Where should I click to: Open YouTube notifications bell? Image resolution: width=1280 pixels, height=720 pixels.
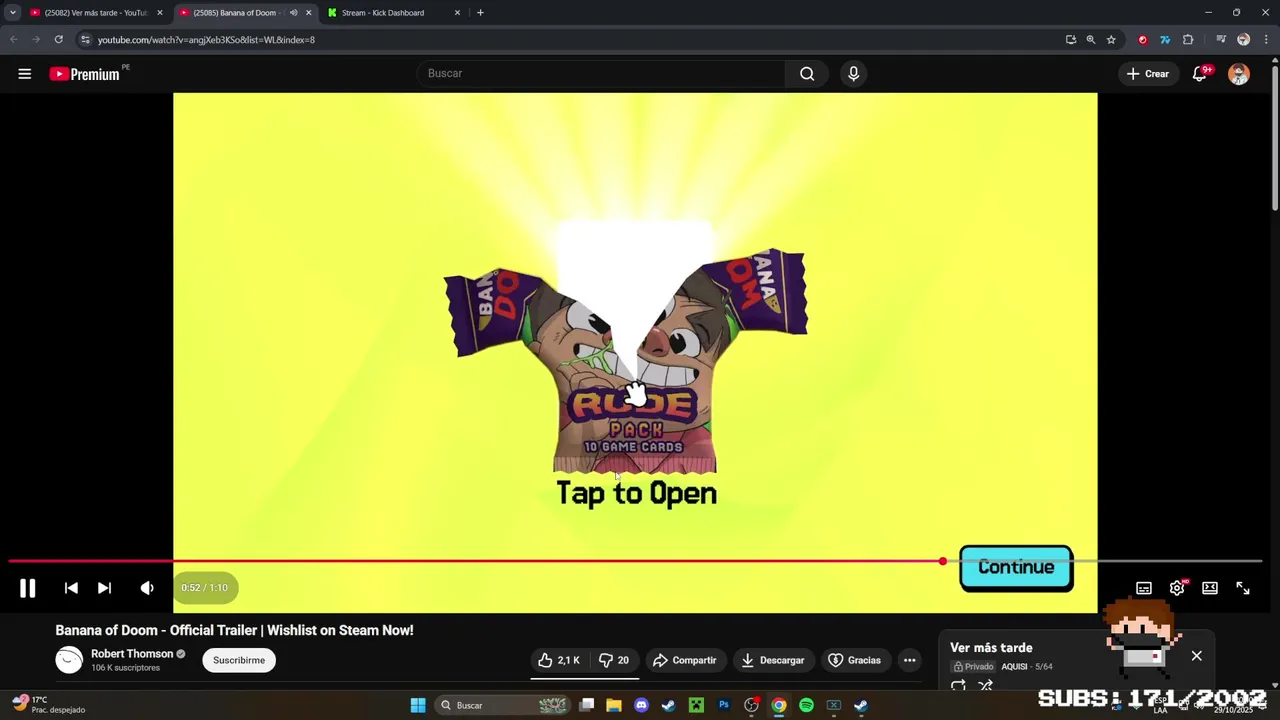pos(1200,74)
